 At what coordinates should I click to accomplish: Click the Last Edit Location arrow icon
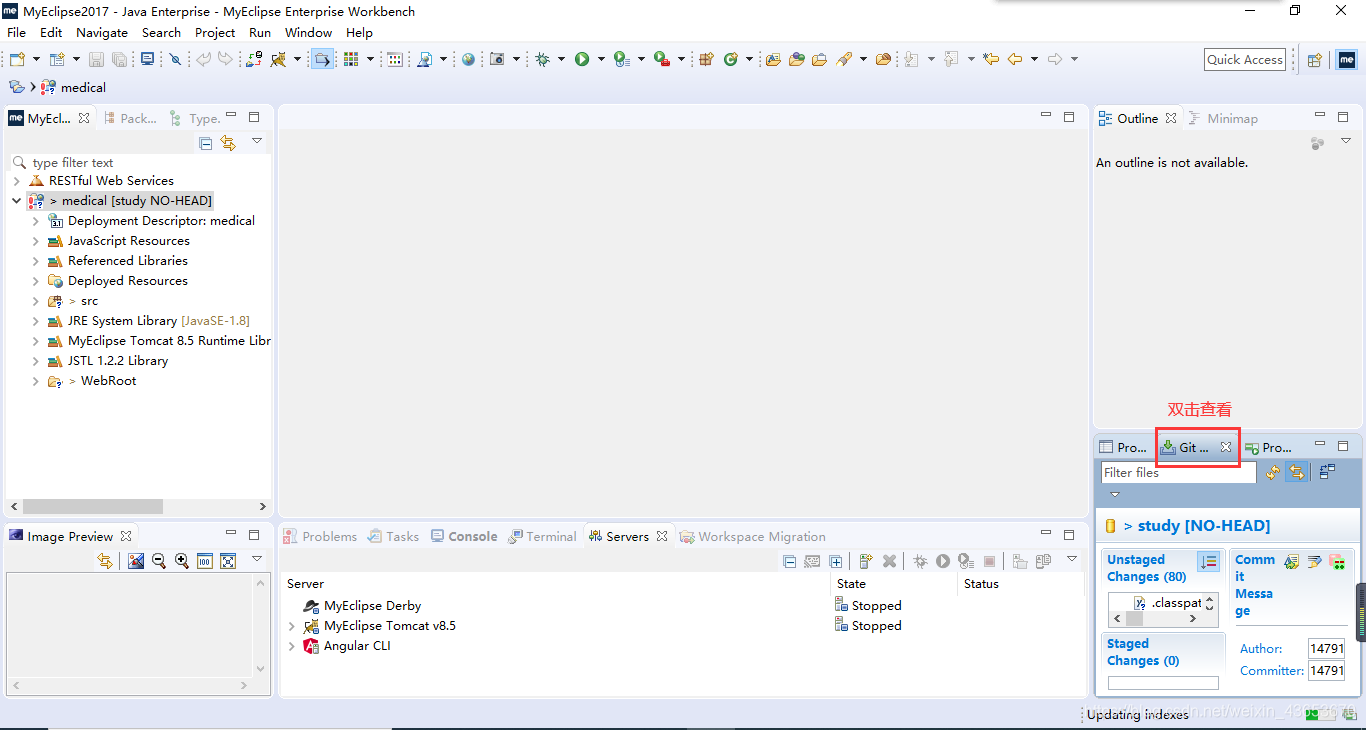tap(990, 59)
